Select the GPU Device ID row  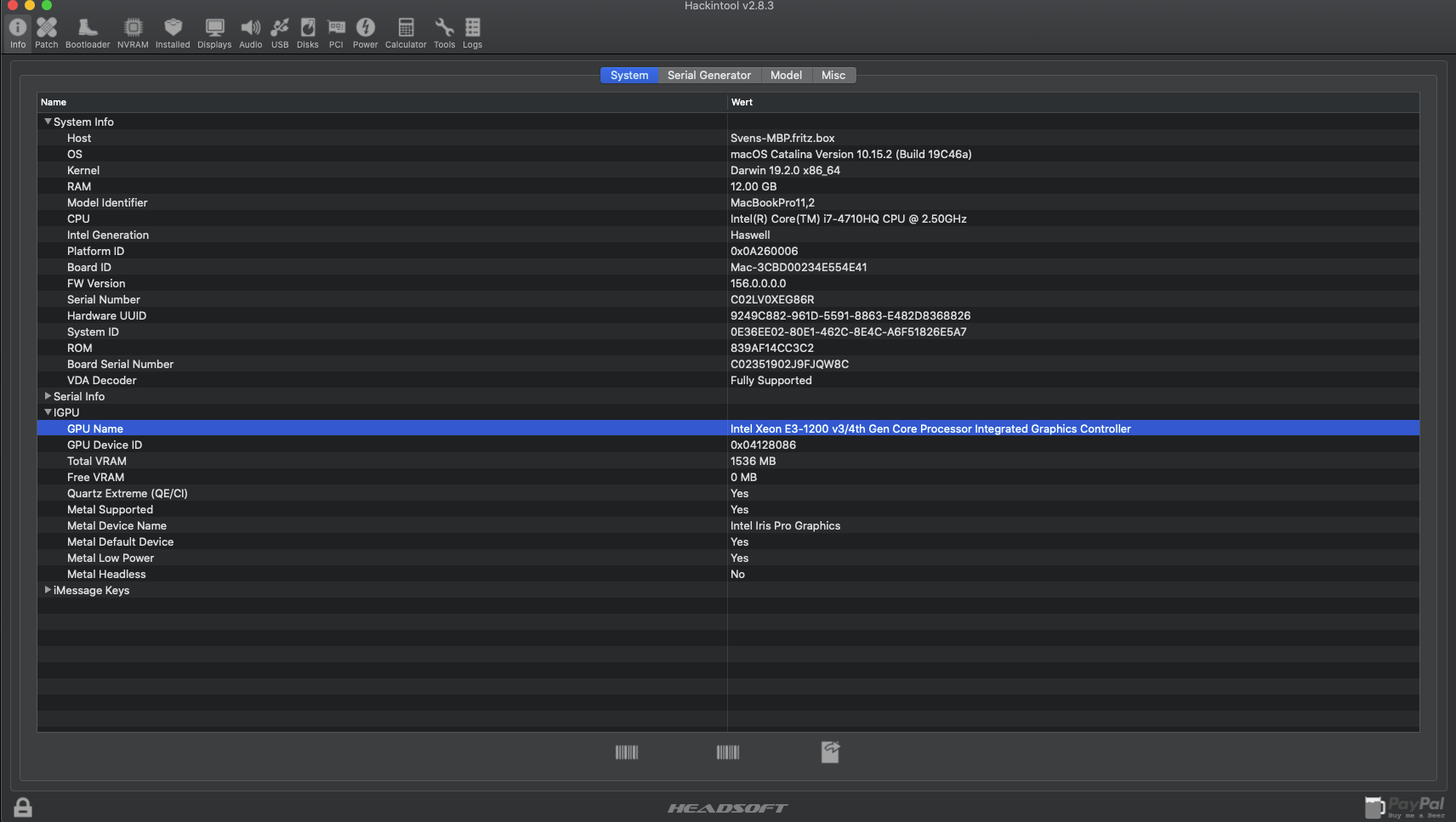pos(728,445)
